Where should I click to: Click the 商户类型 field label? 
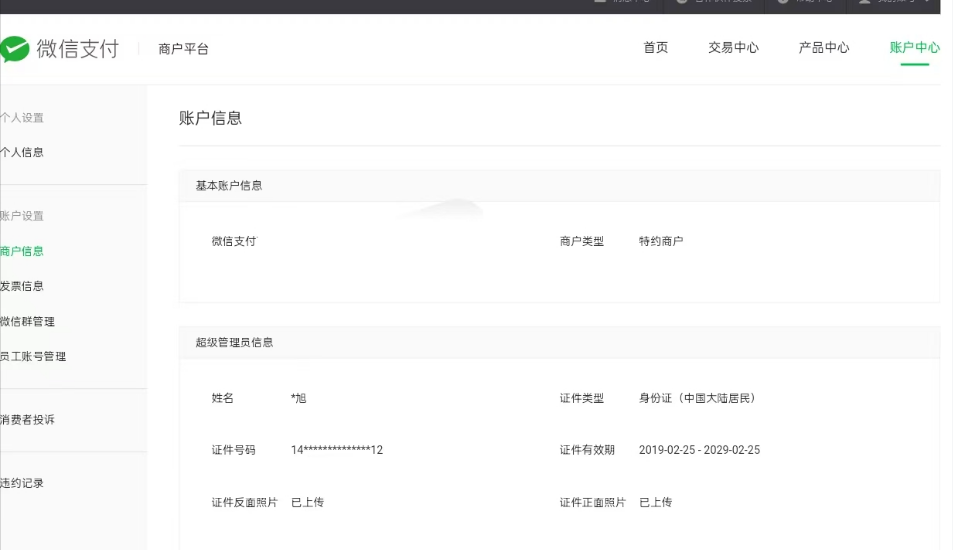tap(582, 241)
